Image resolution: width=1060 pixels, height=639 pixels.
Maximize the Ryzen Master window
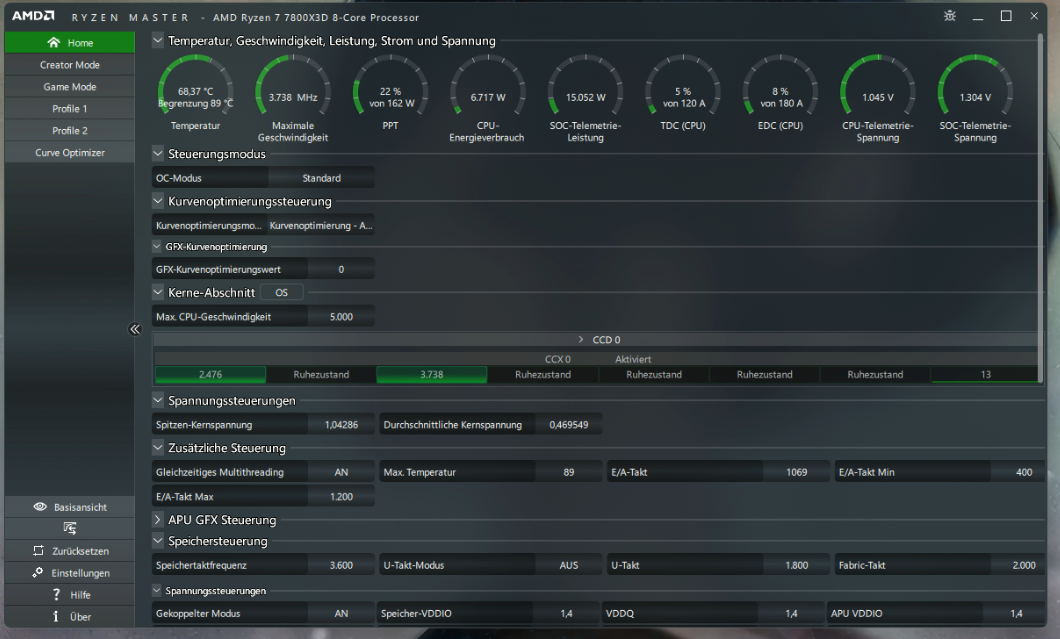point(1006,16)
